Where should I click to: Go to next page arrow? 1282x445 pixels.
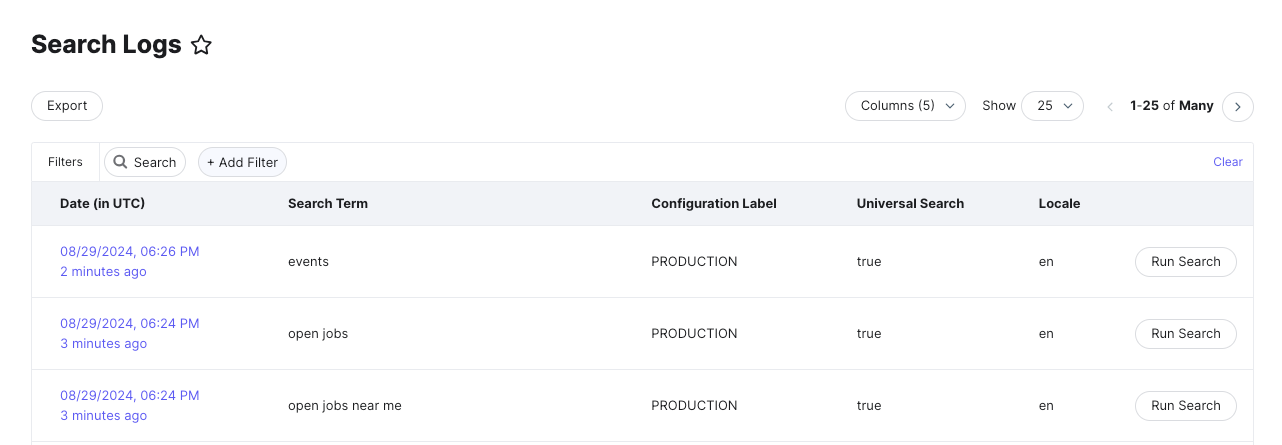tap(1238, 106)
